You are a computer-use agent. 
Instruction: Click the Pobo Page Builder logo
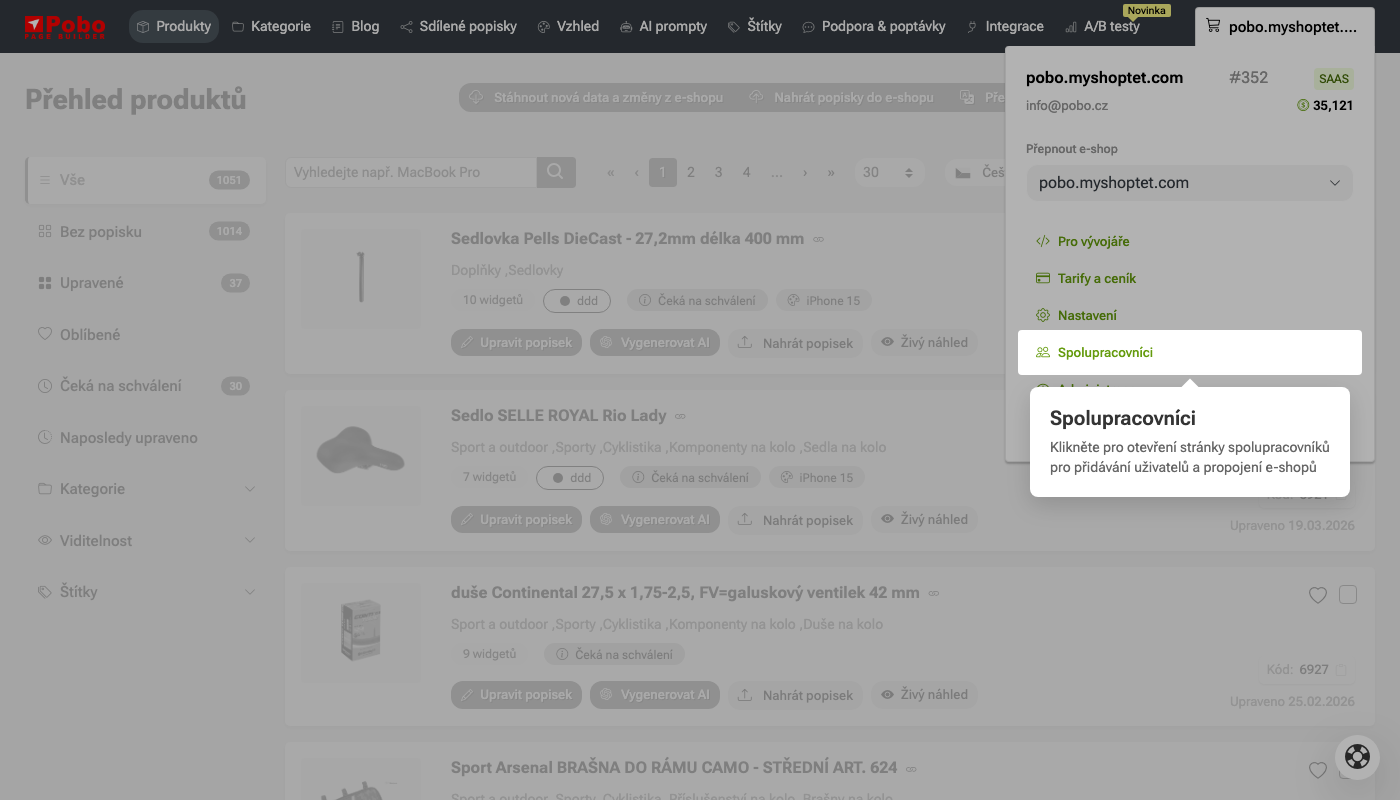click(x=65, y=26)
